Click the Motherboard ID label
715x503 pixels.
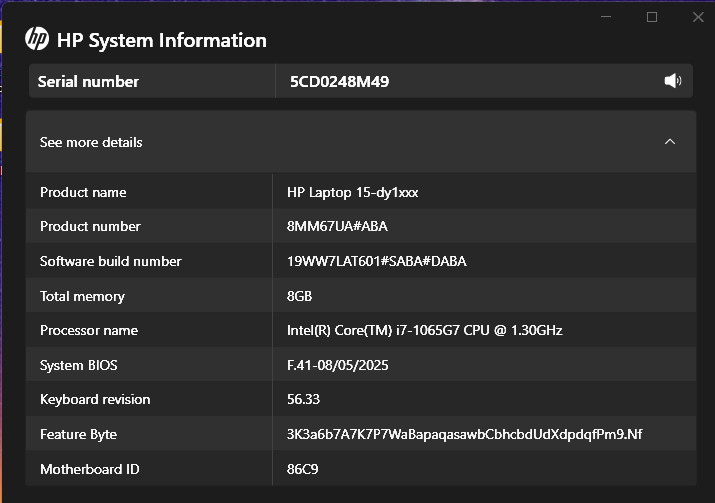(x=90, y=469)
